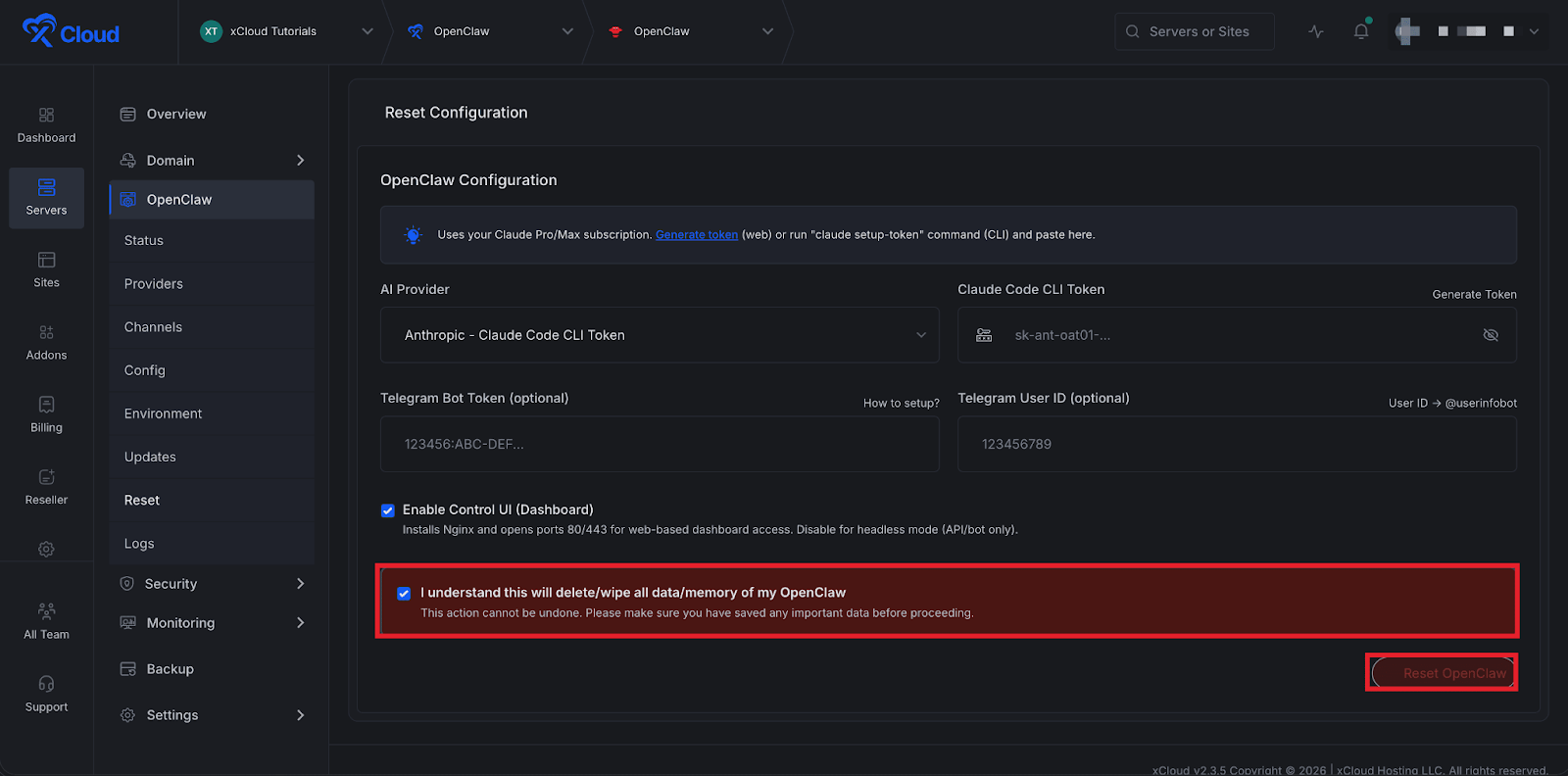Screen dimensions: 1568x776
Task: Toggle token visibility eye icon
Action: coord(1491,335)
